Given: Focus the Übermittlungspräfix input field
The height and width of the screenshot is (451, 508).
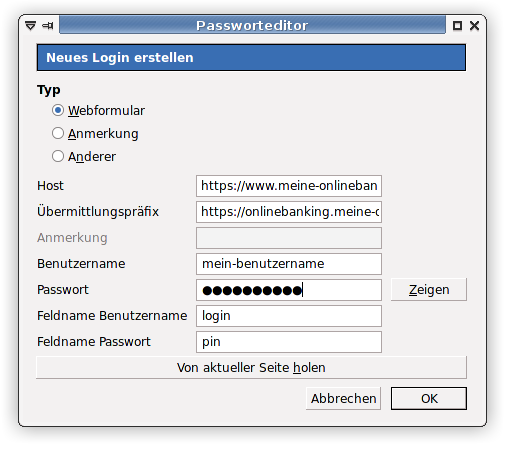Looking at the screenshot, I should [x=289, y=212].
